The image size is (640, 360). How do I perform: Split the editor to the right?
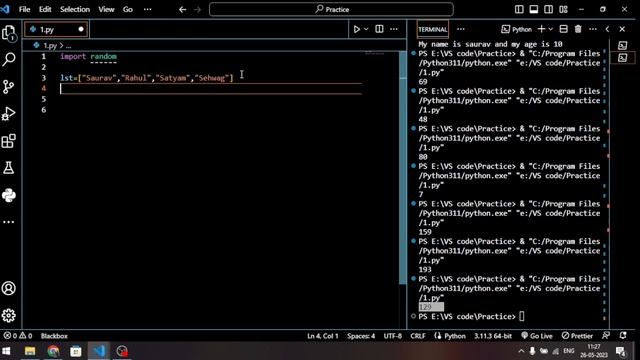[x=379, y=29]
